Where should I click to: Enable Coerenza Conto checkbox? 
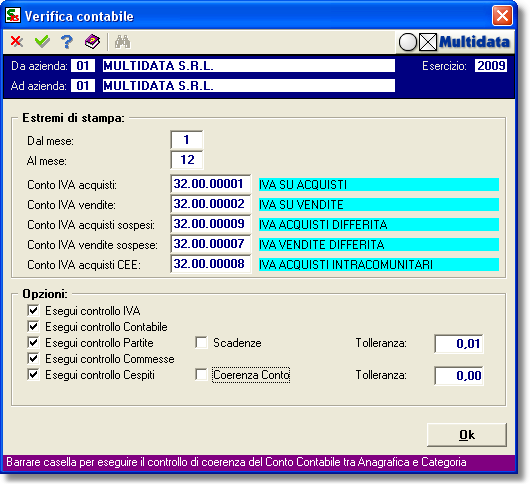201,374
